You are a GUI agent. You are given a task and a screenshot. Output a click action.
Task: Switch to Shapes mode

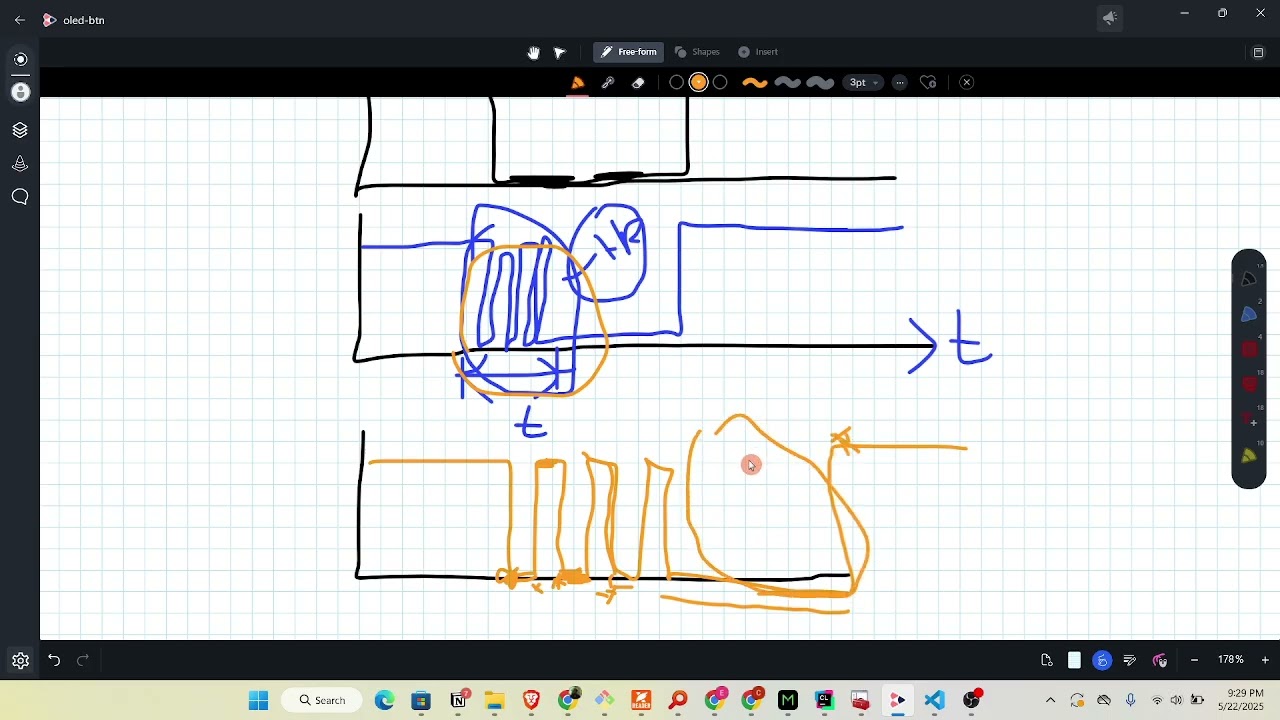click(697, 52)
